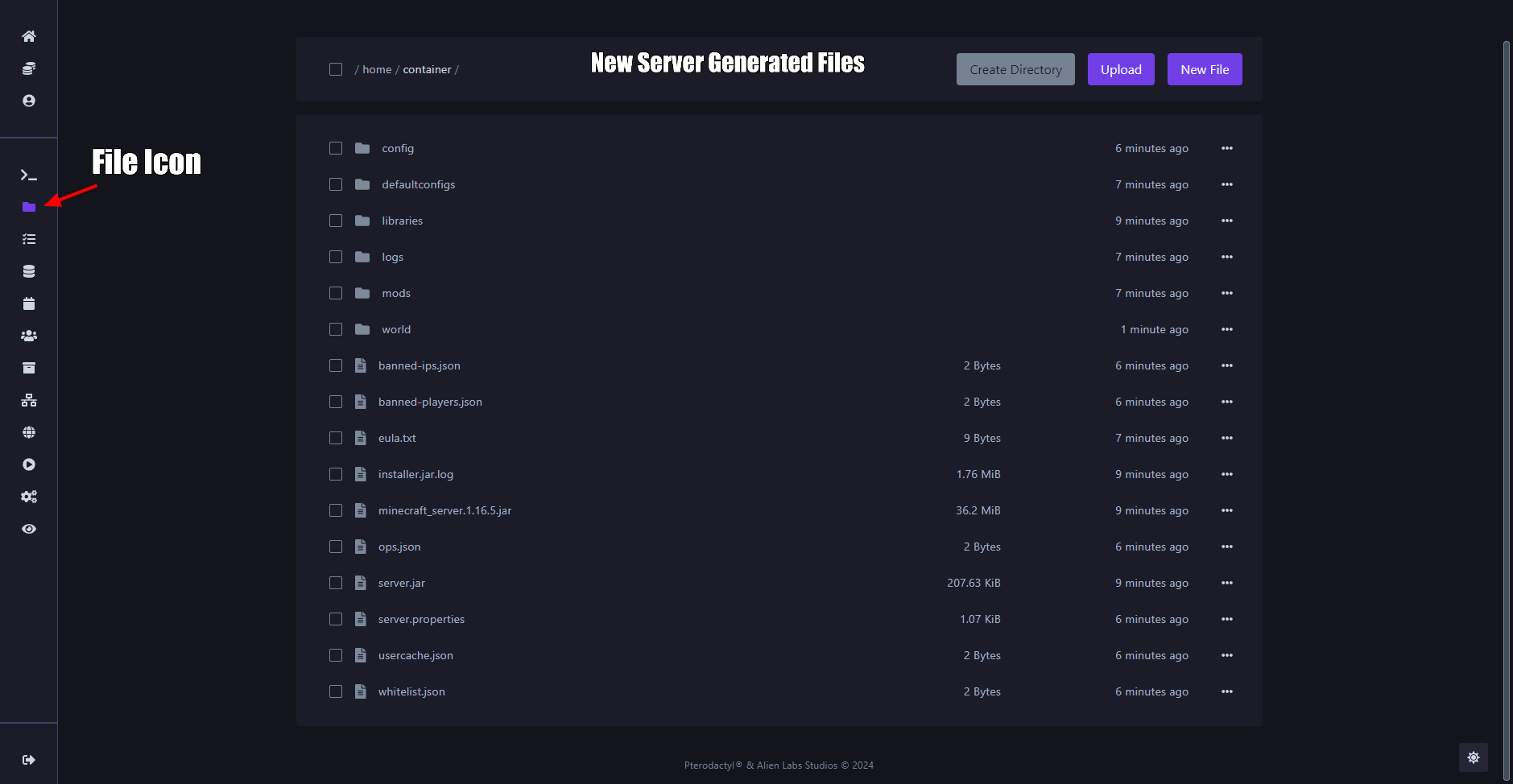Select the defaultconfigs folder checkbox
The image size is (1513, 784).
point(336,184)
